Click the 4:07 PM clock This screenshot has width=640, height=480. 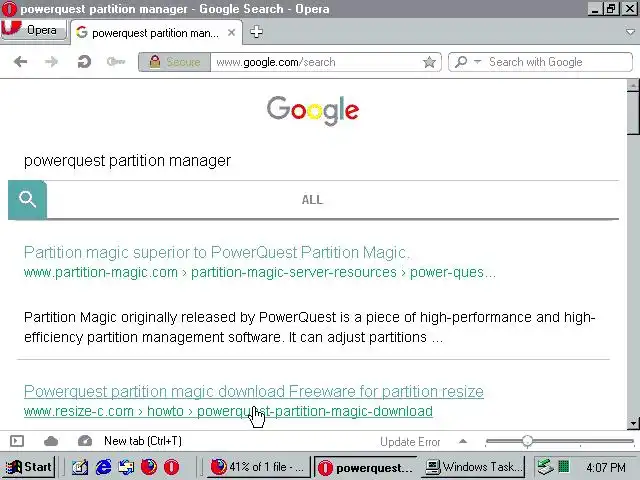[606, 467]
